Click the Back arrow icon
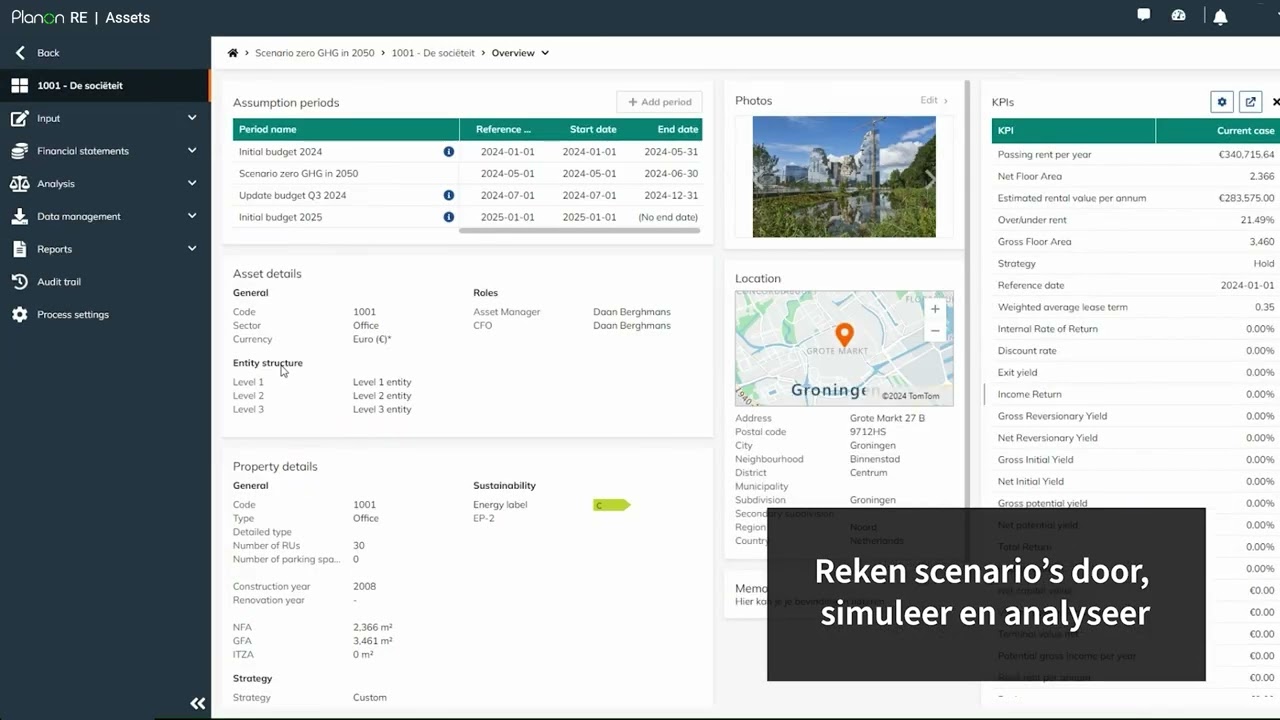Image resolution: width=1280 pixels, height=720 pixels. pos(20,53)
